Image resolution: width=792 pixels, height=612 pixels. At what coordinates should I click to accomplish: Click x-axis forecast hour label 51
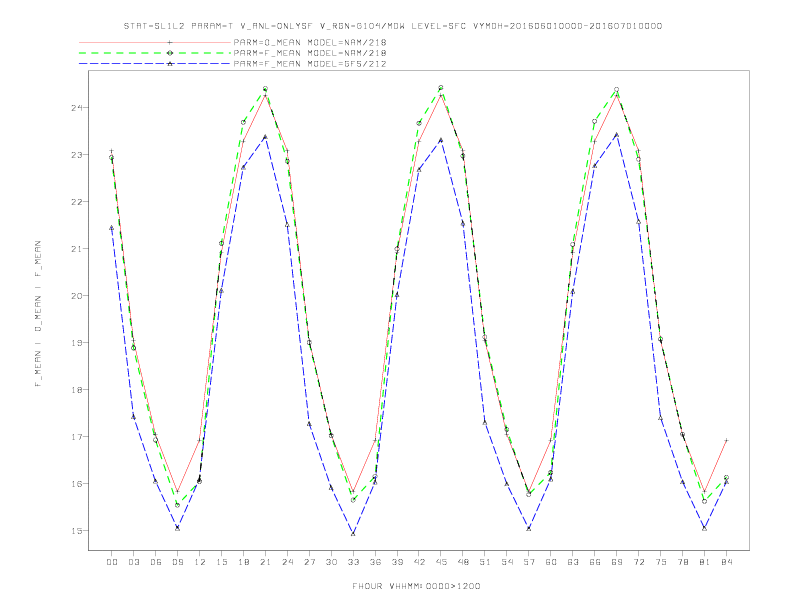[x=485, y=562]
